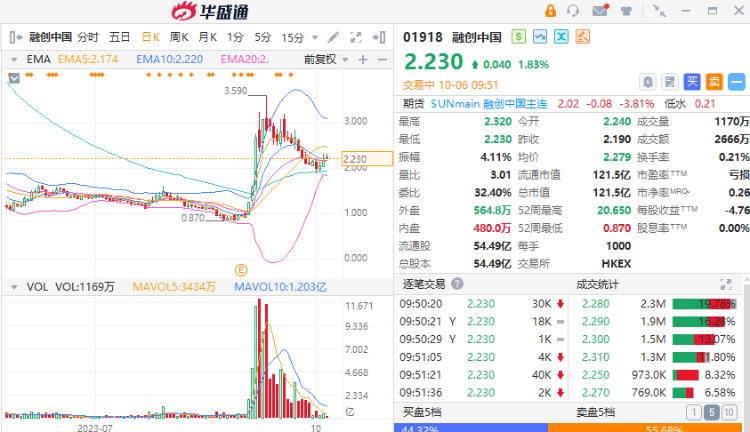Click the 3.590 high price marker
This screenshot has width=750, height=432.
(236, 90)
